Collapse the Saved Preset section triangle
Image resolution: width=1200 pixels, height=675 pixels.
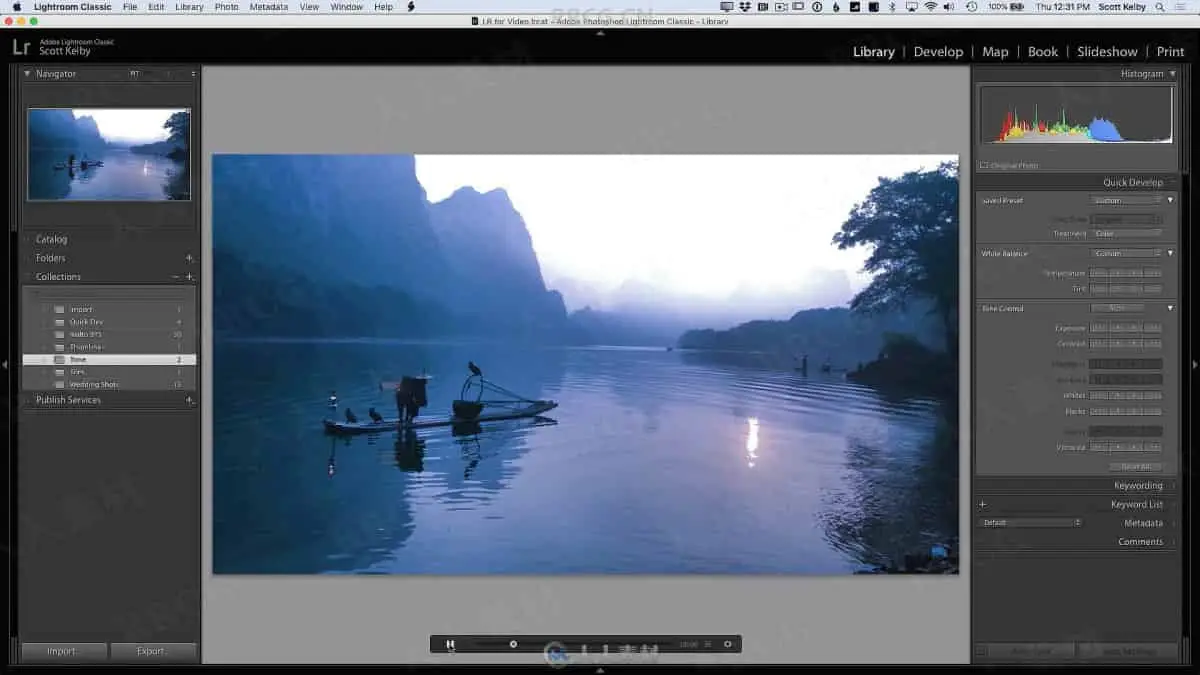point(1170,200)
